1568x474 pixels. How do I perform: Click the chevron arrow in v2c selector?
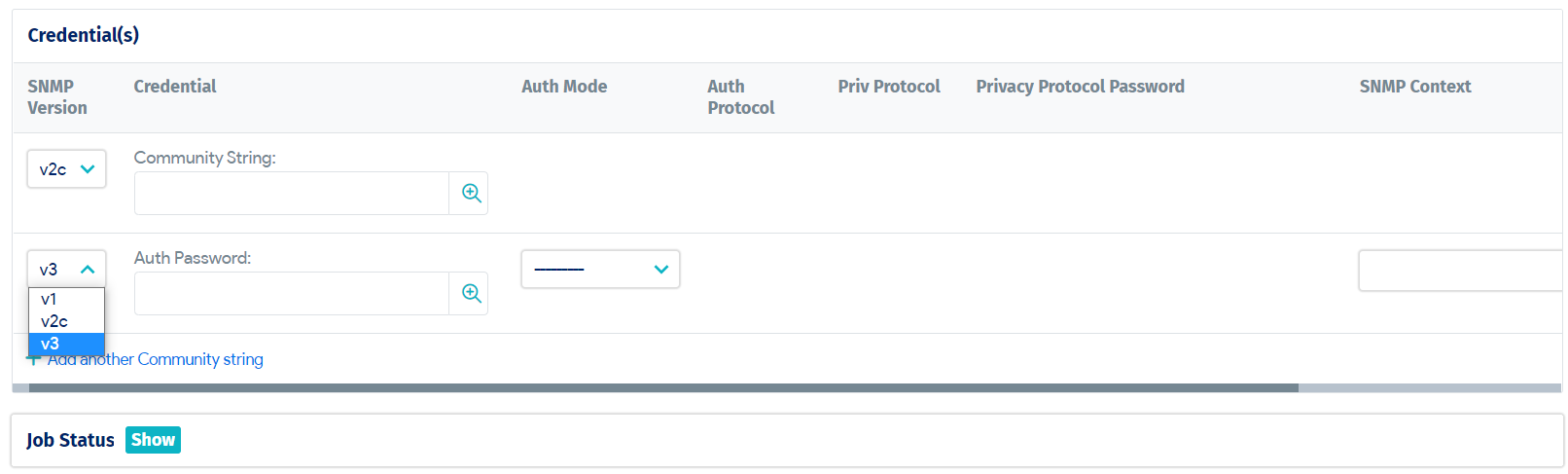coord(88,169)
